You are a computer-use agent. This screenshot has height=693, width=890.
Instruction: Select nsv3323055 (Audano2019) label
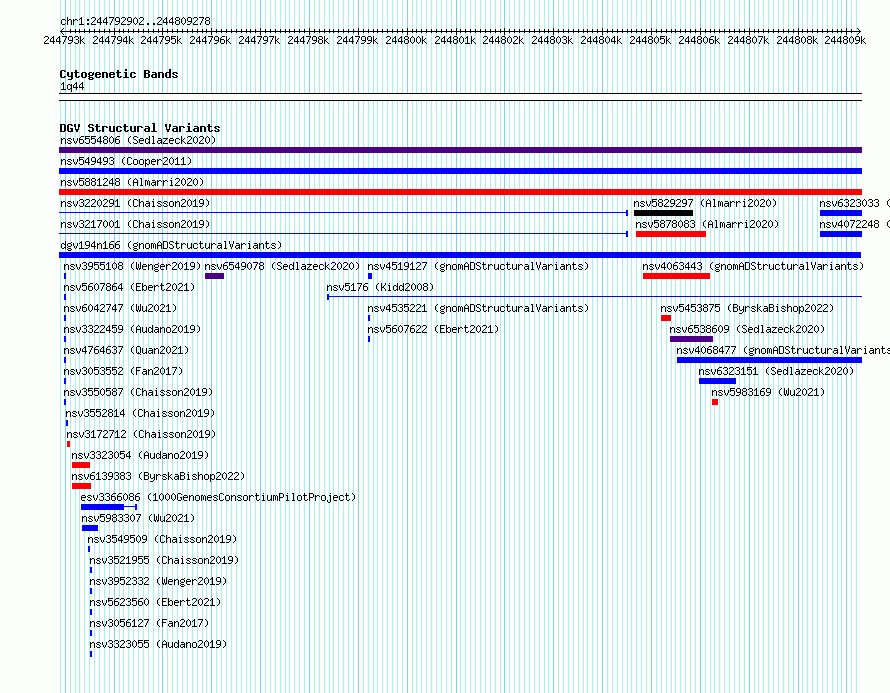coord(158,644)
